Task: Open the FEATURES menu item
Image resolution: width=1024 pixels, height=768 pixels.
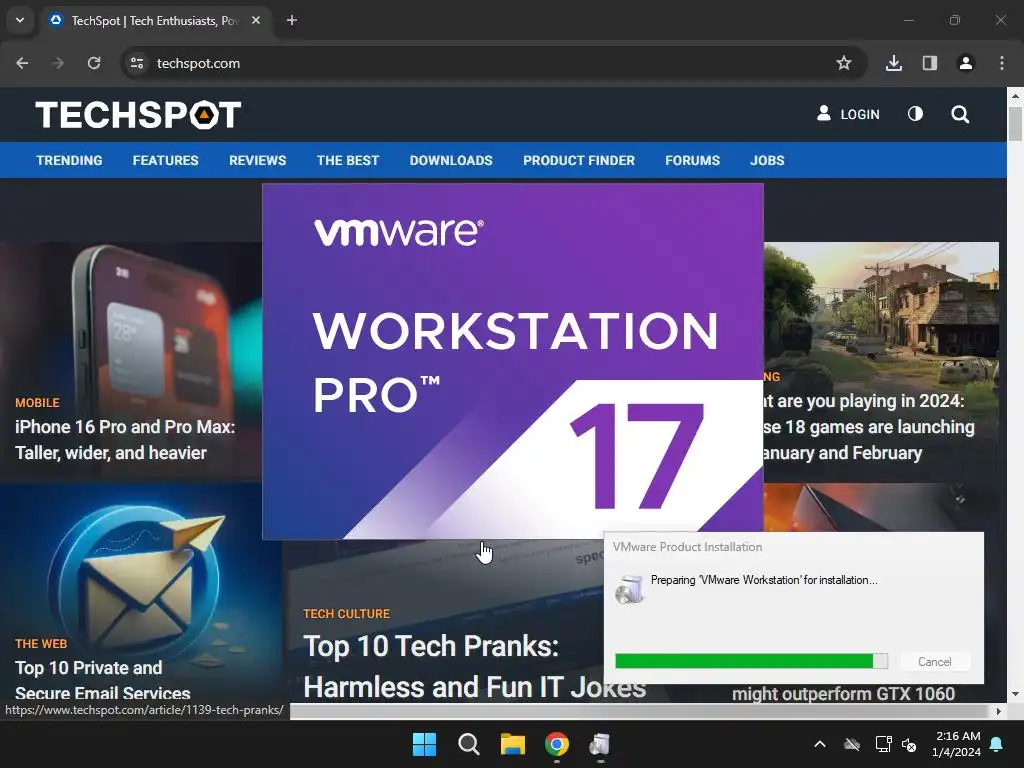Action: pyautogui.click(x=165, y=161)
